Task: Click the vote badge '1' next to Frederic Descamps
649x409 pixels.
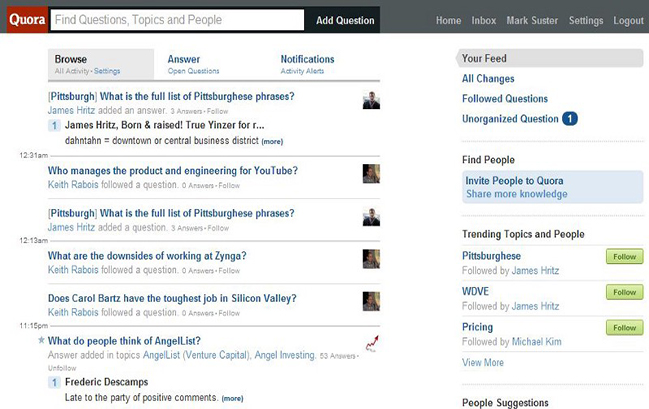Action: 54,382
